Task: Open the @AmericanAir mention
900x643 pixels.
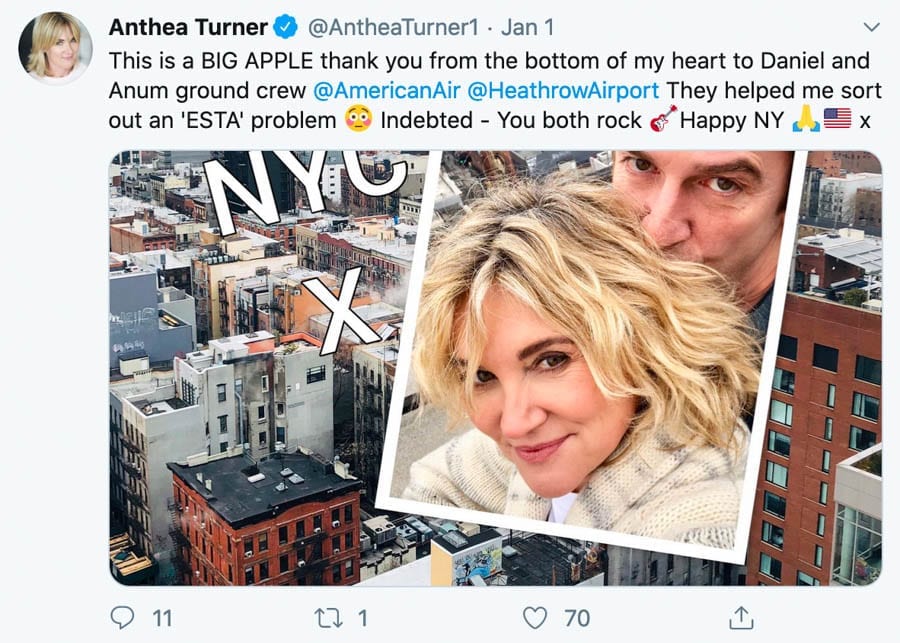Action: [386, 90]
